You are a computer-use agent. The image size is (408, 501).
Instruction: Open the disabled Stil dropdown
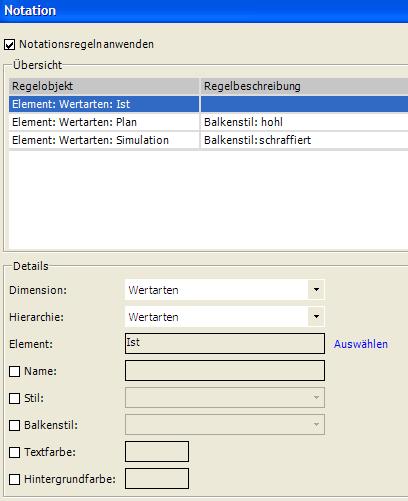click(225, 397)
